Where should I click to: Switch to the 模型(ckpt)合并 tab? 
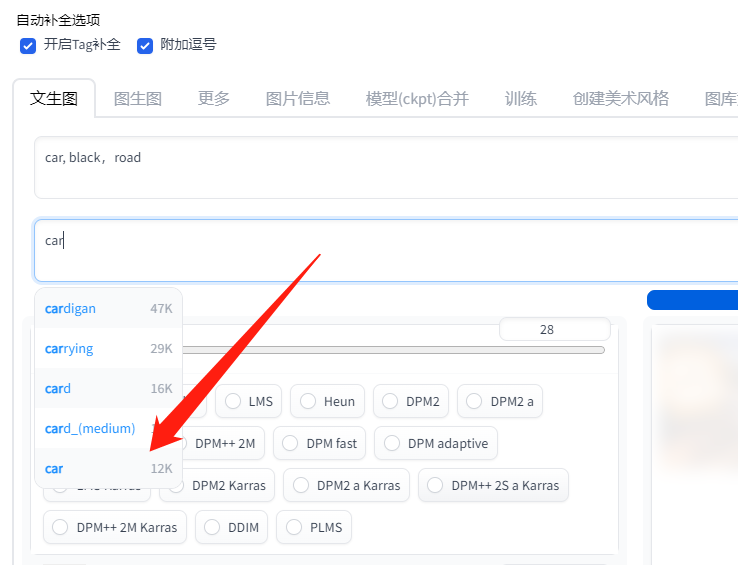[x=416, y=98]
